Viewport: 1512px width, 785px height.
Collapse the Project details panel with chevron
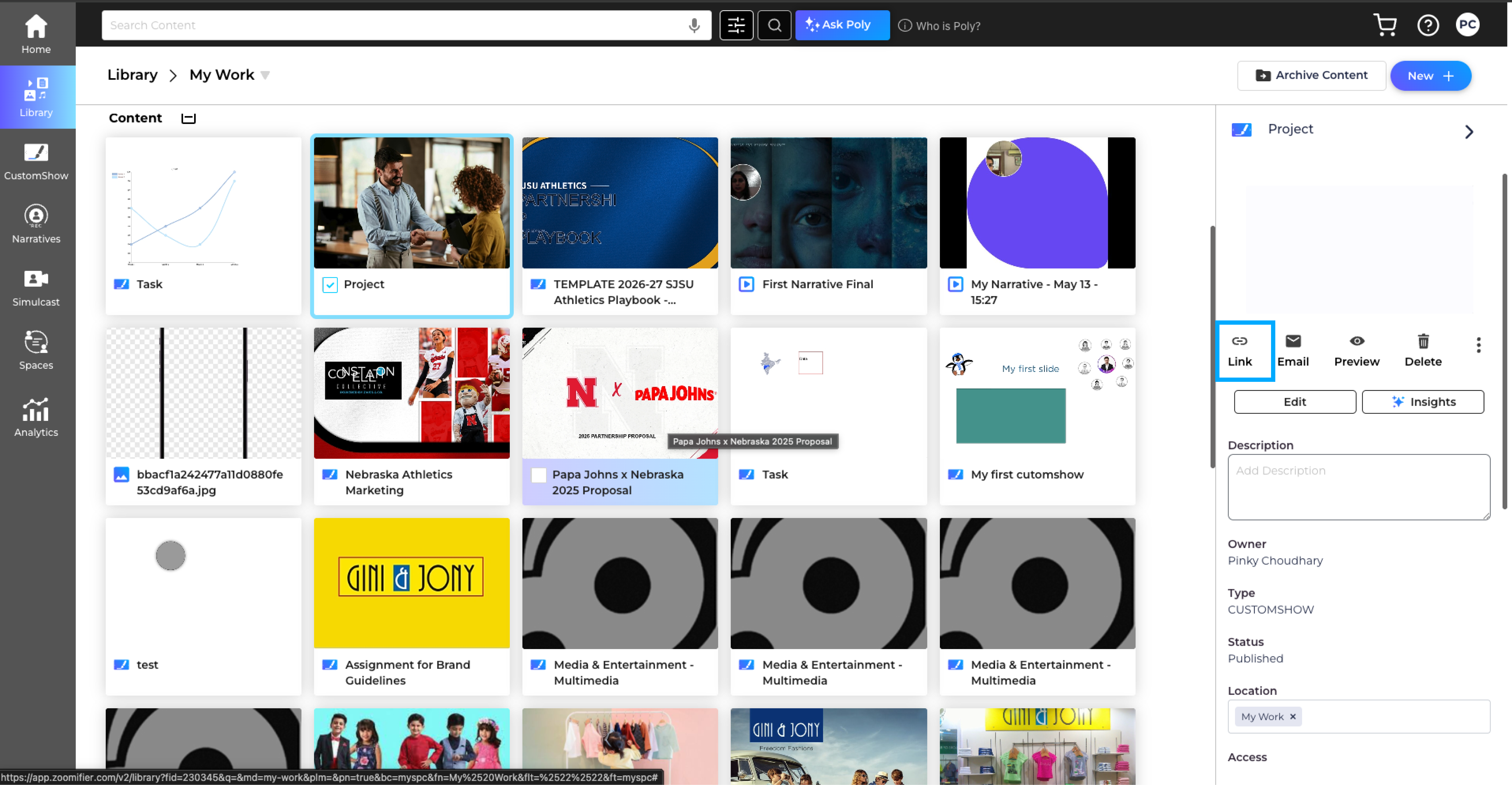click(x=1469, y=132)
